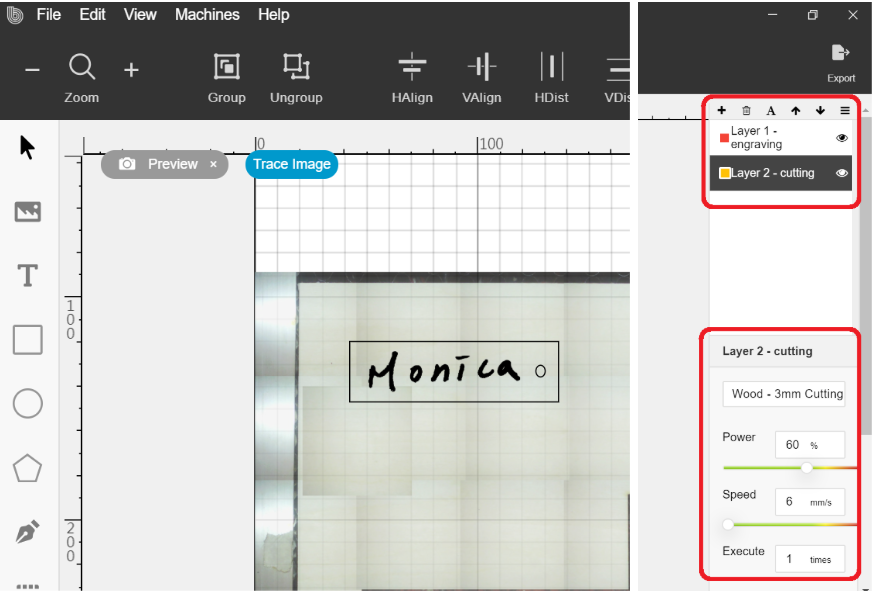
Task: Add a new layer with the plus icon
Action: (721, 110)
